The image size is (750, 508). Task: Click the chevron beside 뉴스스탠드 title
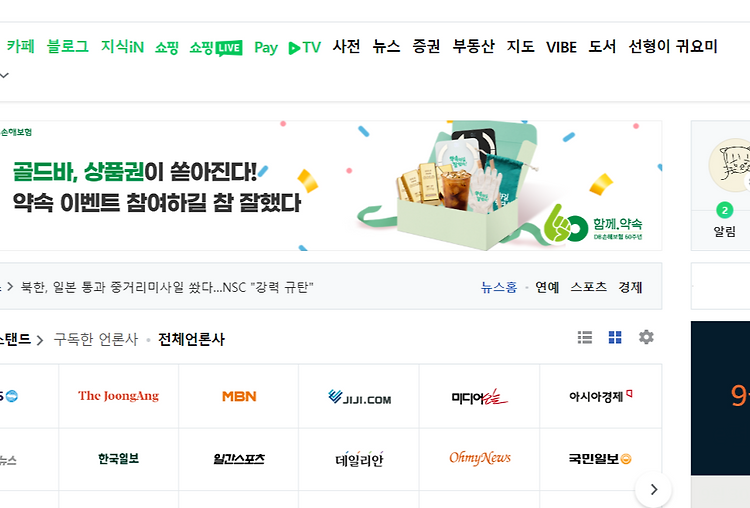coord(40,340)
